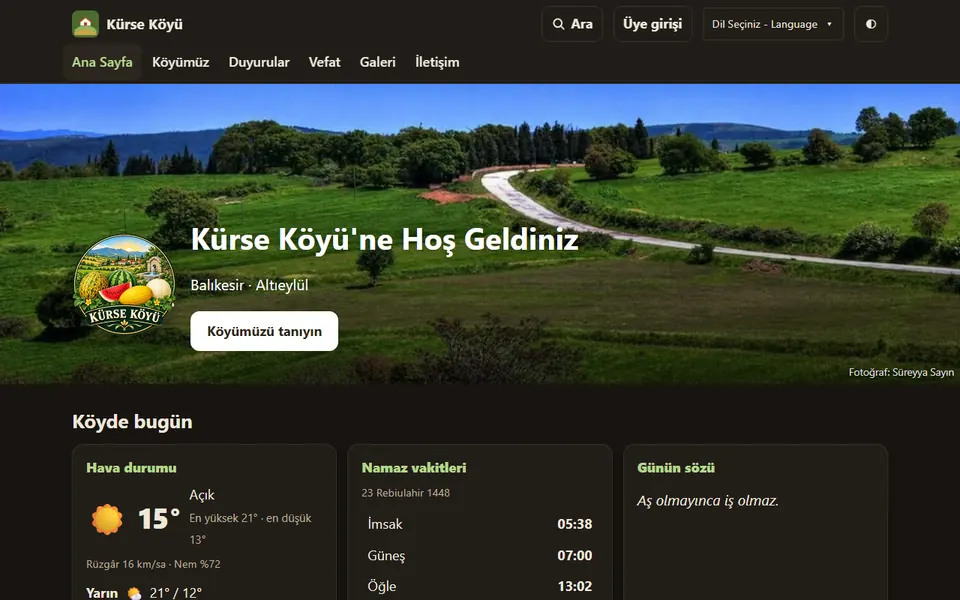The image size is (960, 600).
Task: Click the 13:02 Öğle time value
Action: click(x=574, y=587)
